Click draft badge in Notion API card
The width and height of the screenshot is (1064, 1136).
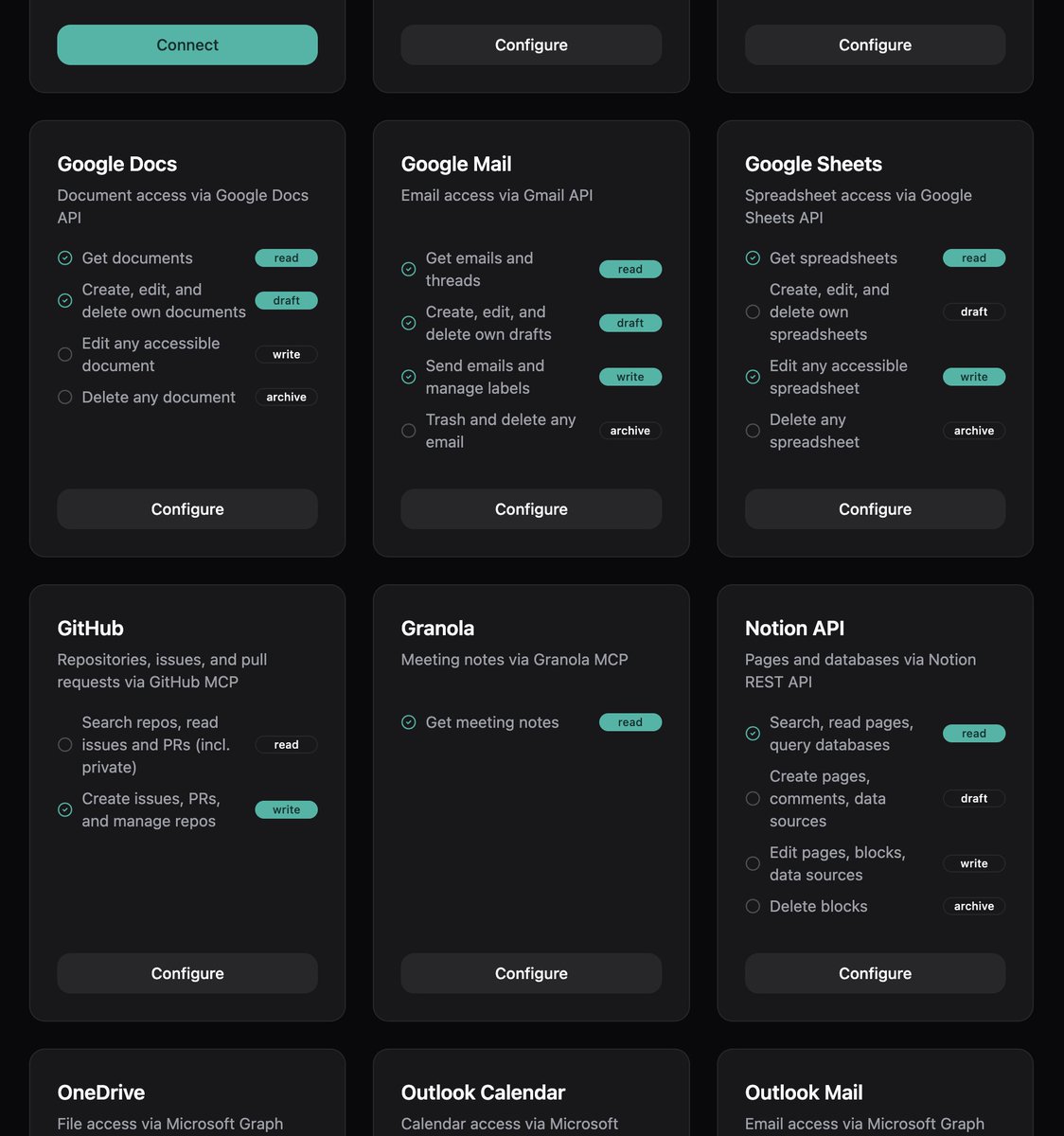974,799
